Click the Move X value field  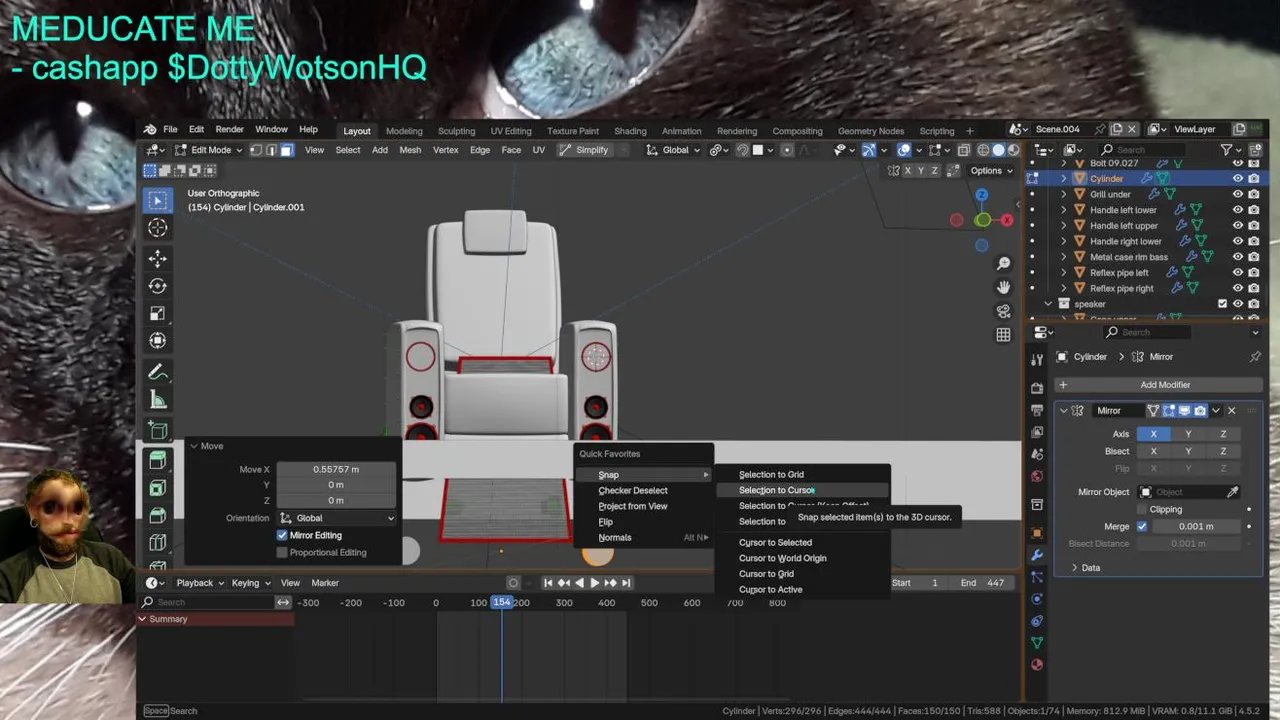pos(336,469)
